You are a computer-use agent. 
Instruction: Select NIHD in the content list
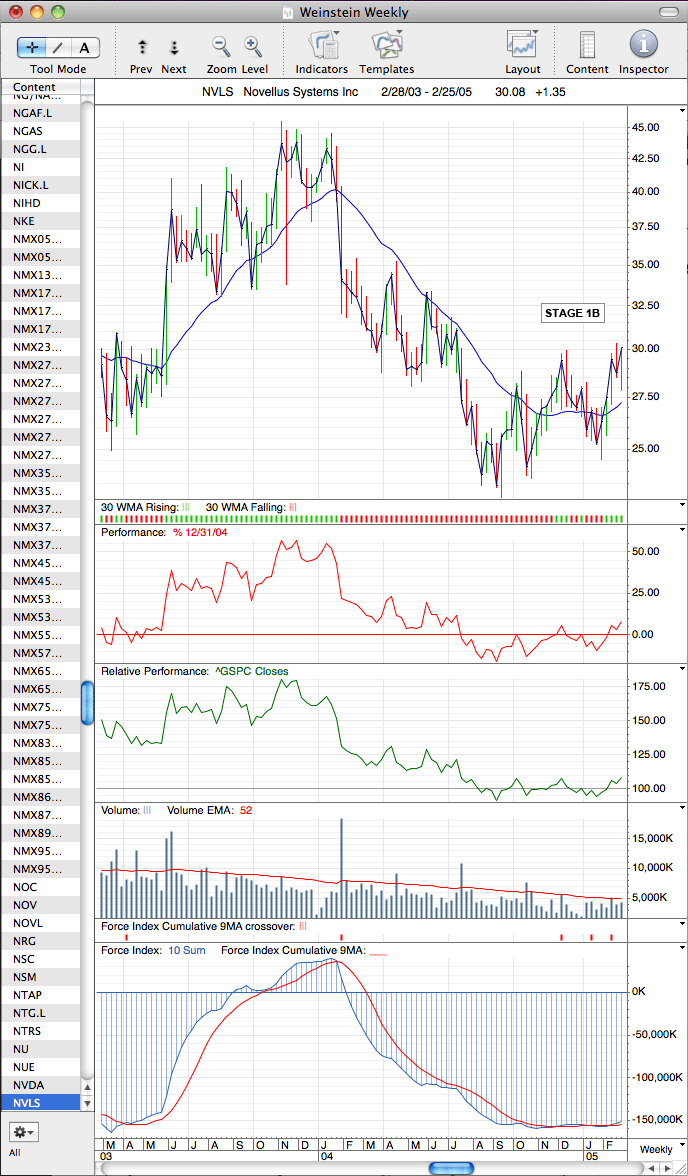click(x=40, y=202)
